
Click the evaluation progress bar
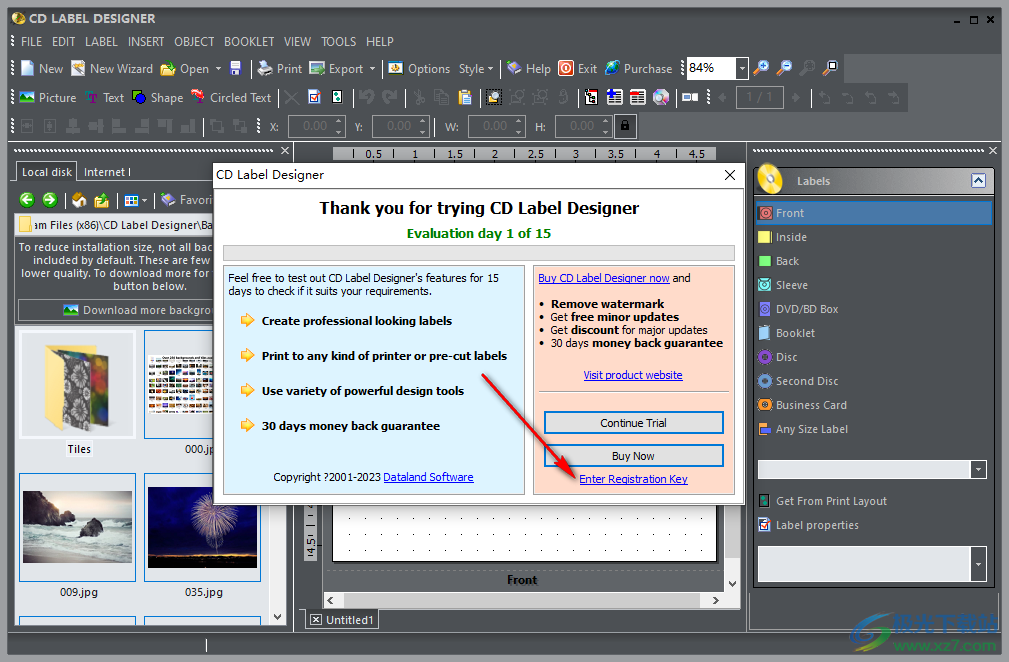tap(478, 253)
